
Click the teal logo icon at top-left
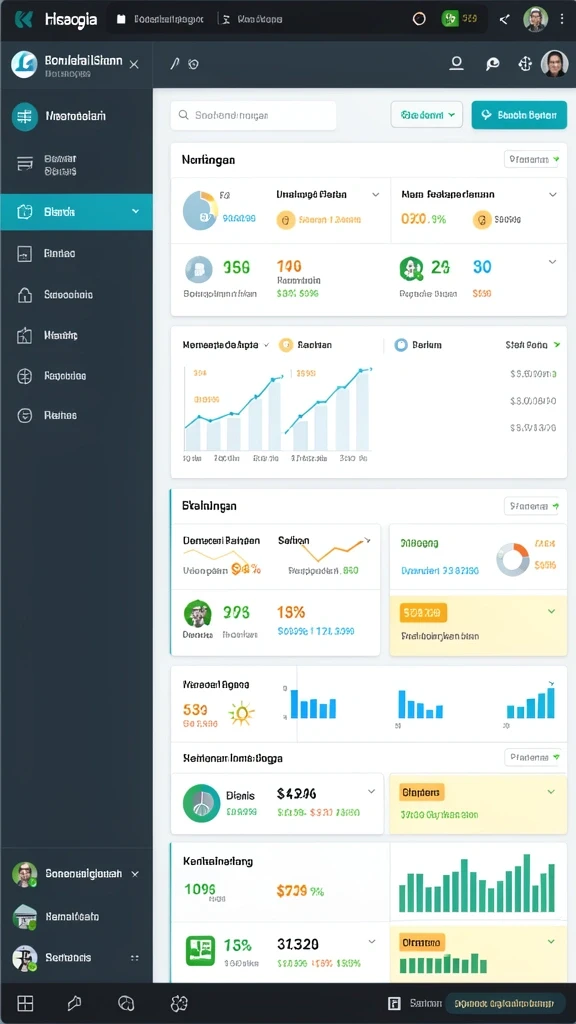point(24,19)
